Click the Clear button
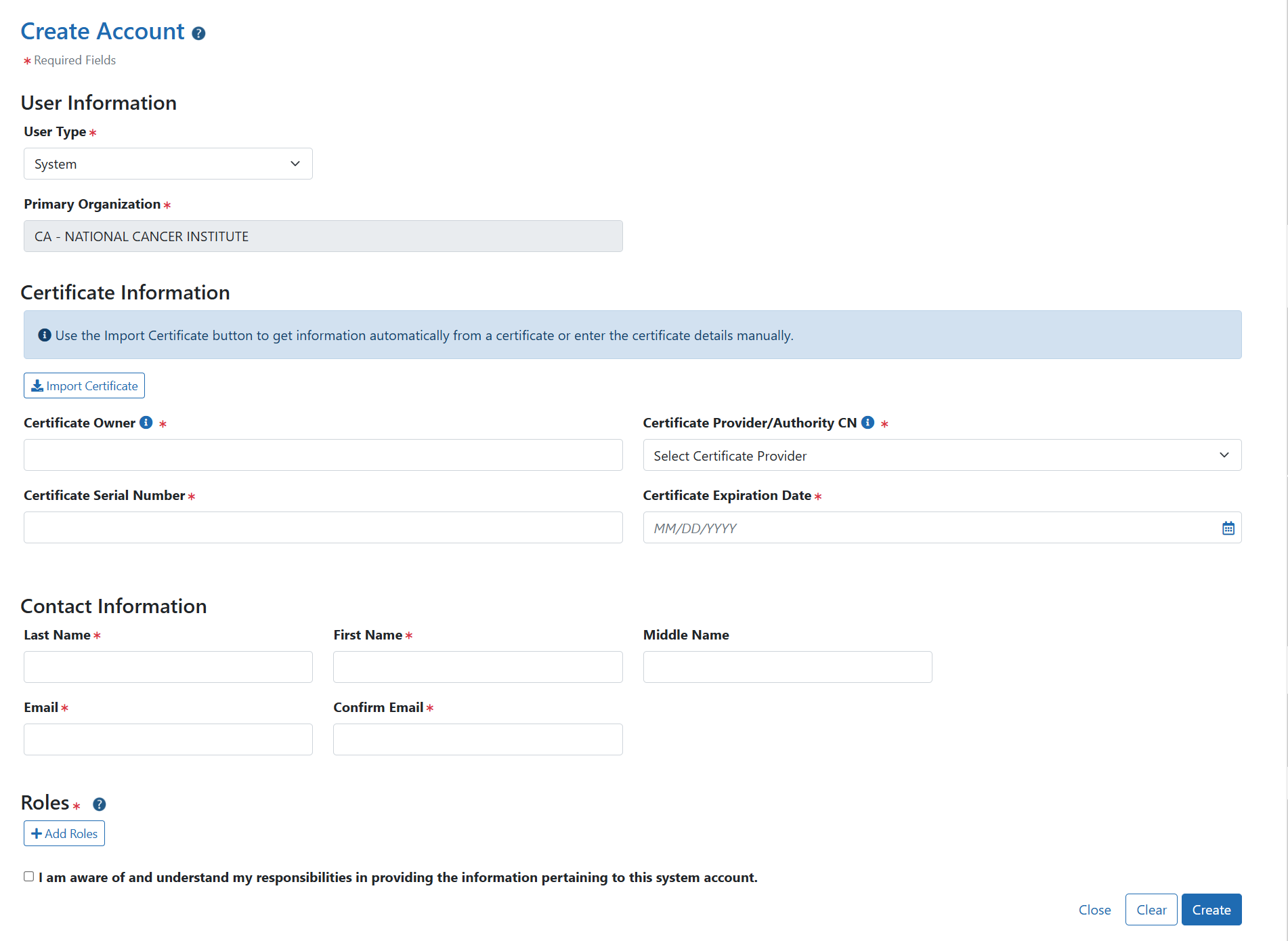 point(1151,910)
